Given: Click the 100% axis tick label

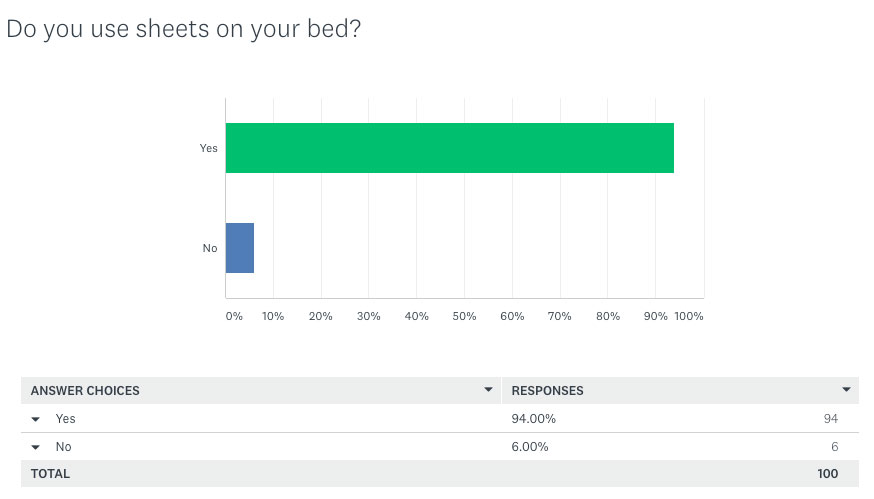Looking at the screenshot, I should coord(689,316).
